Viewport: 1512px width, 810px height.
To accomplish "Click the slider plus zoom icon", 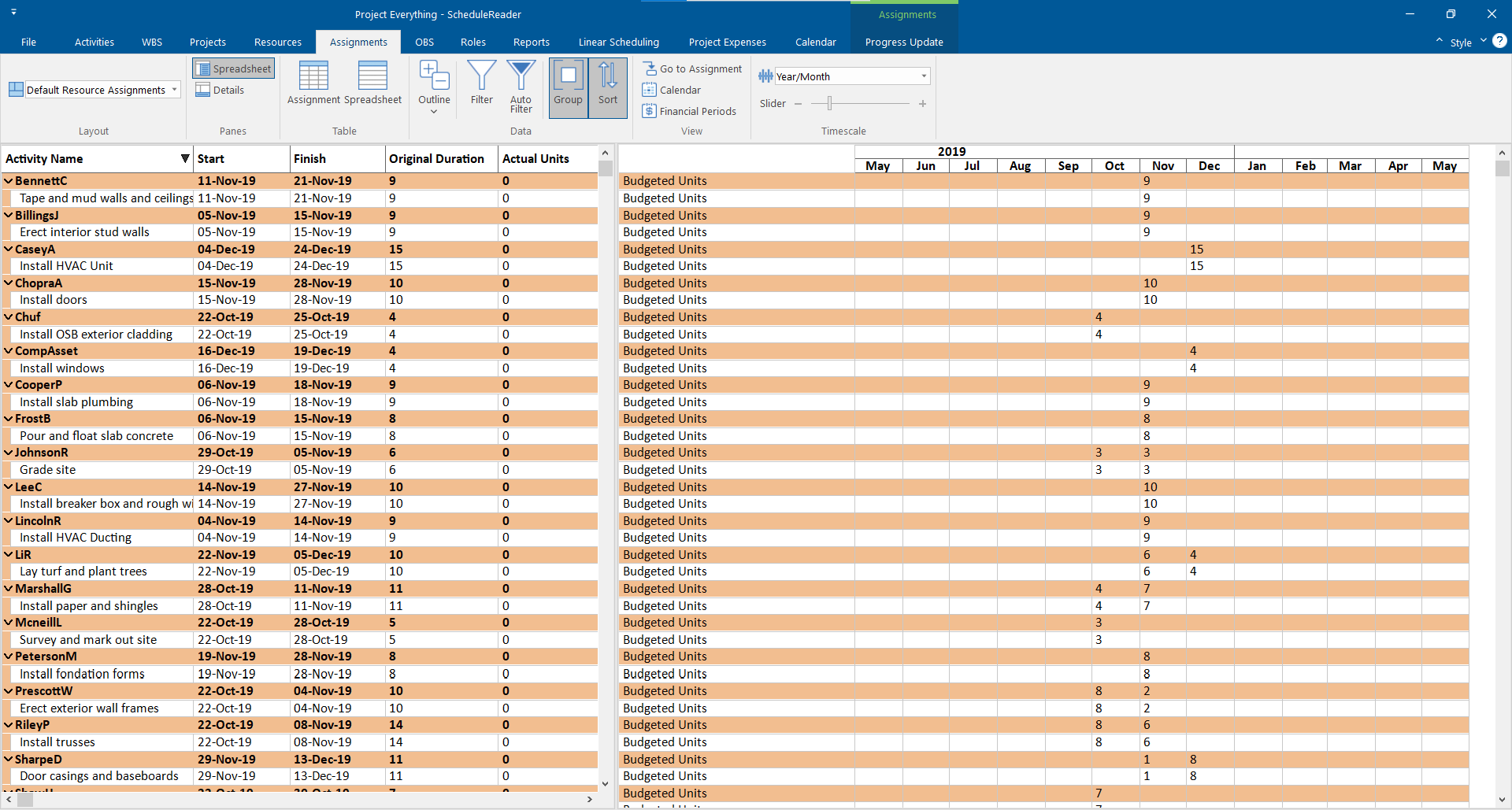I will pyautogui.click(x=922, y=104).
